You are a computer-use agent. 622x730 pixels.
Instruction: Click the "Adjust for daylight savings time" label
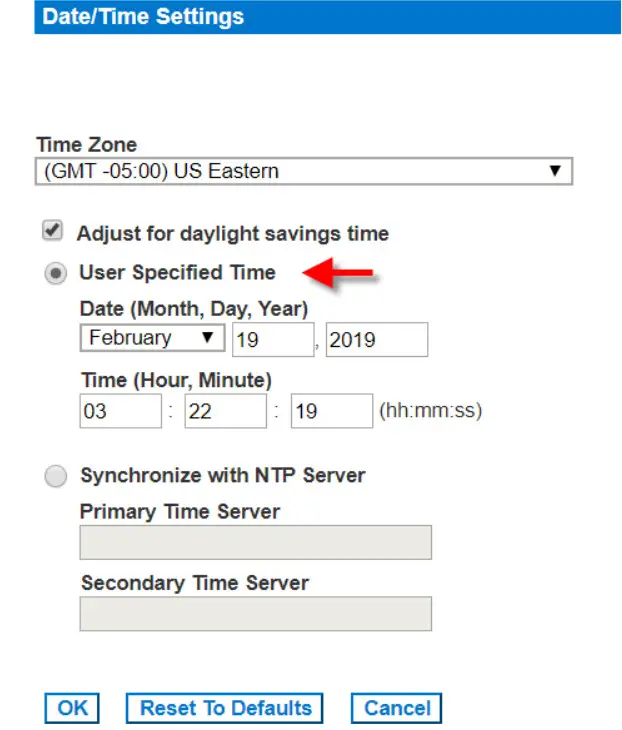pos(232,234)
